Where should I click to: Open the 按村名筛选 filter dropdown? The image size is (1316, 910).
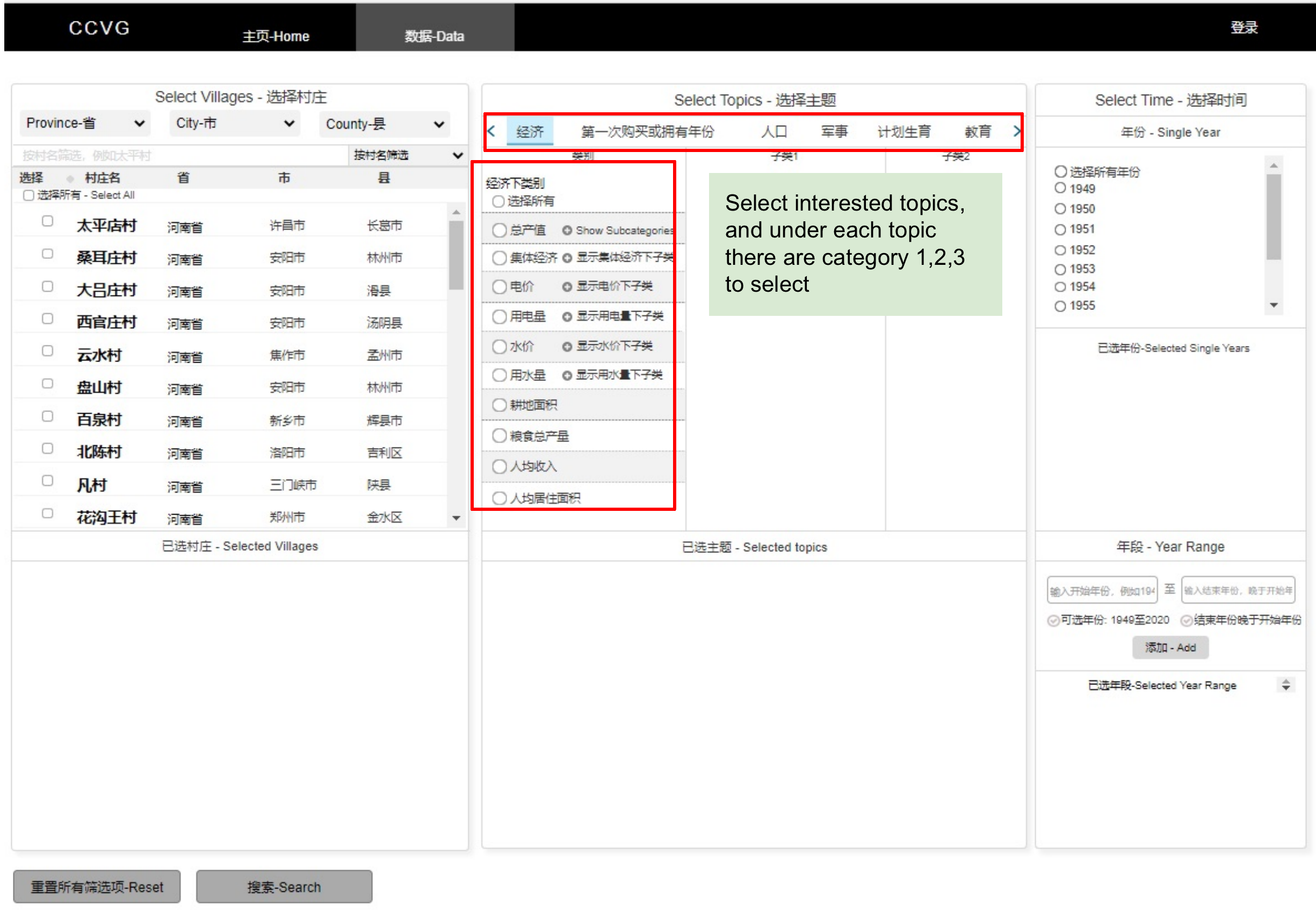coord(408,155)
